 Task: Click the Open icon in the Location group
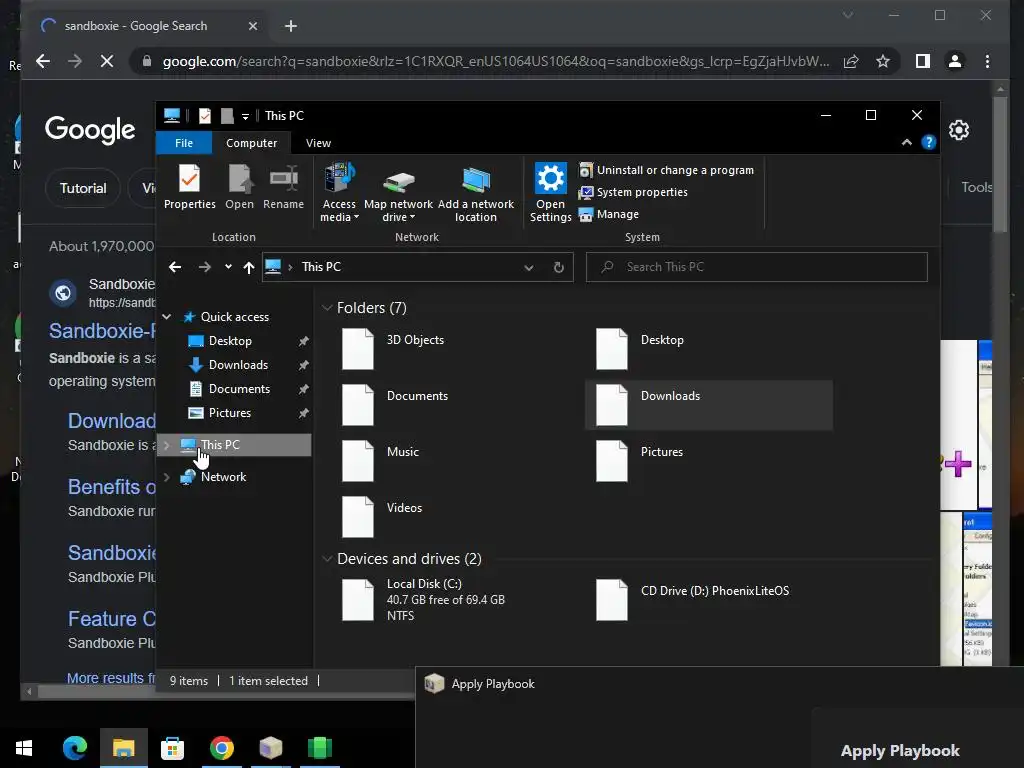(x=240, y=187)
